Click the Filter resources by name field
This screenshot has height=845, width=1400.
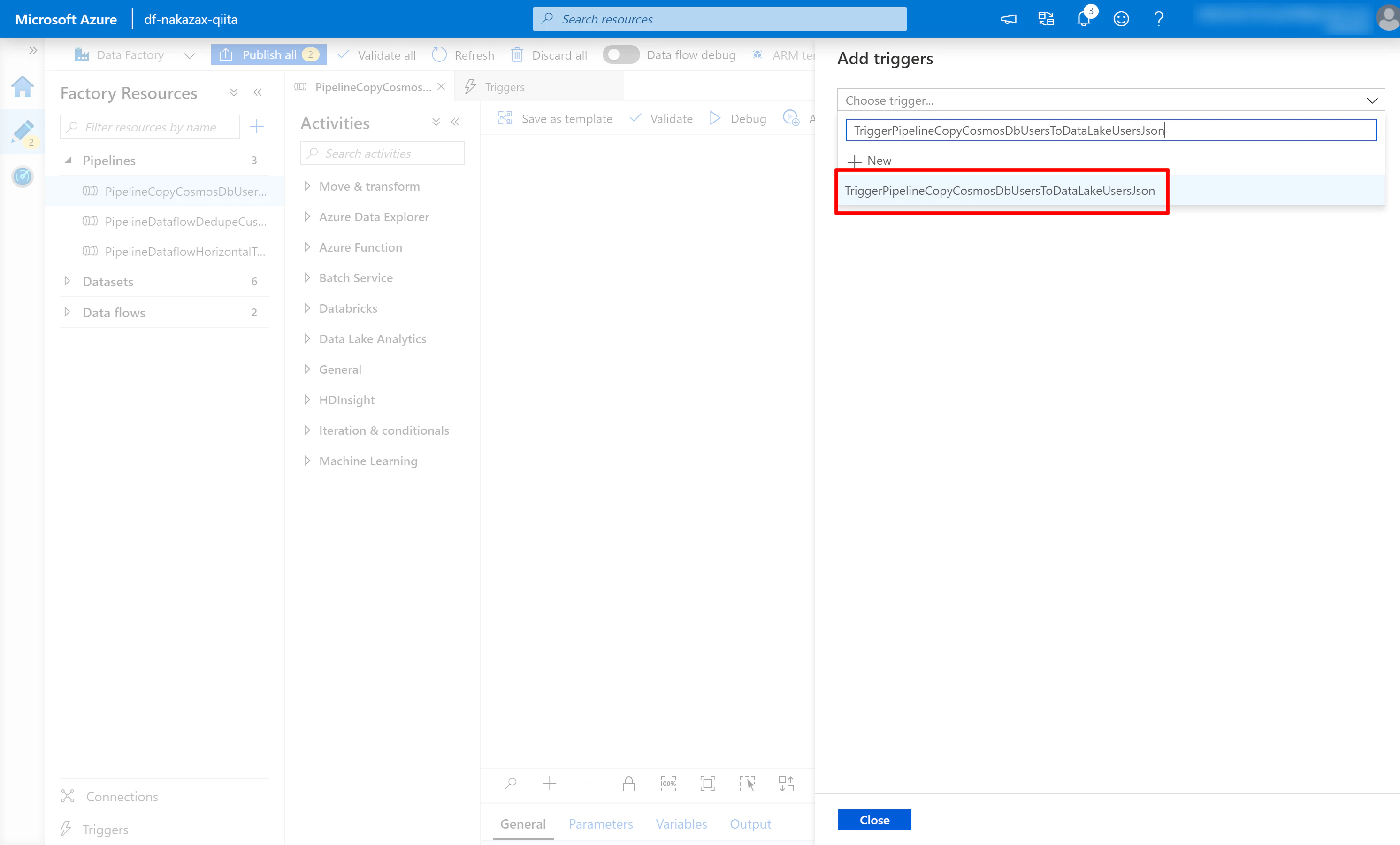tap(150, 127)
